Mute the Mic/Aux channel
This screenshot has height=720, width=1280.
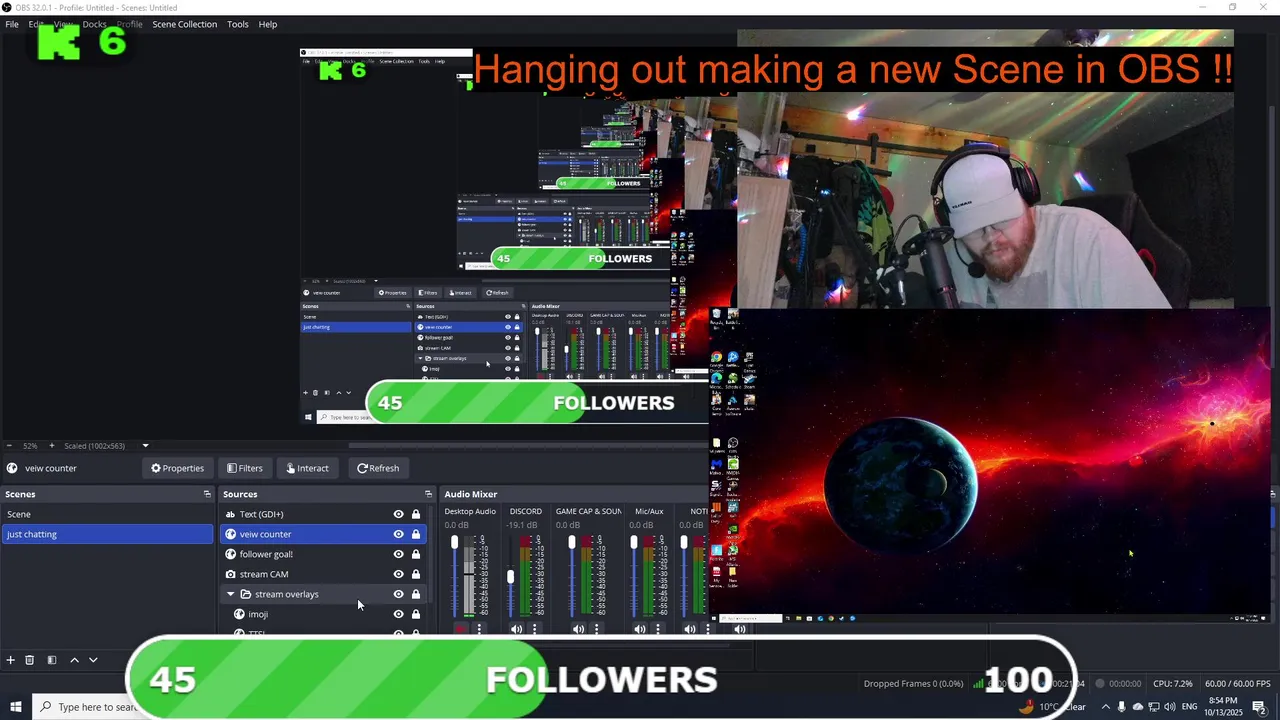(640, 629)
